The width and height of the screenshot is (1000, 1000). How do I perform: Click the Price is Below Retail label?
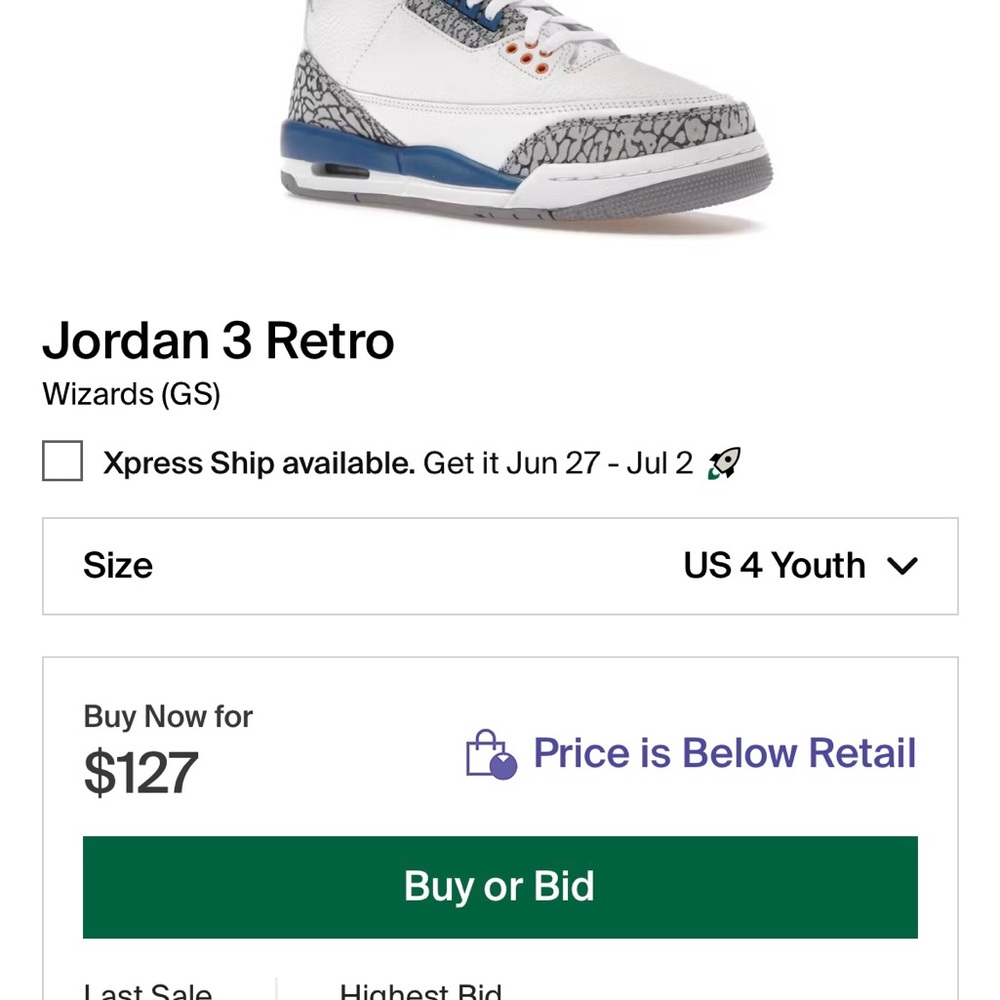[x=726, y=753]
